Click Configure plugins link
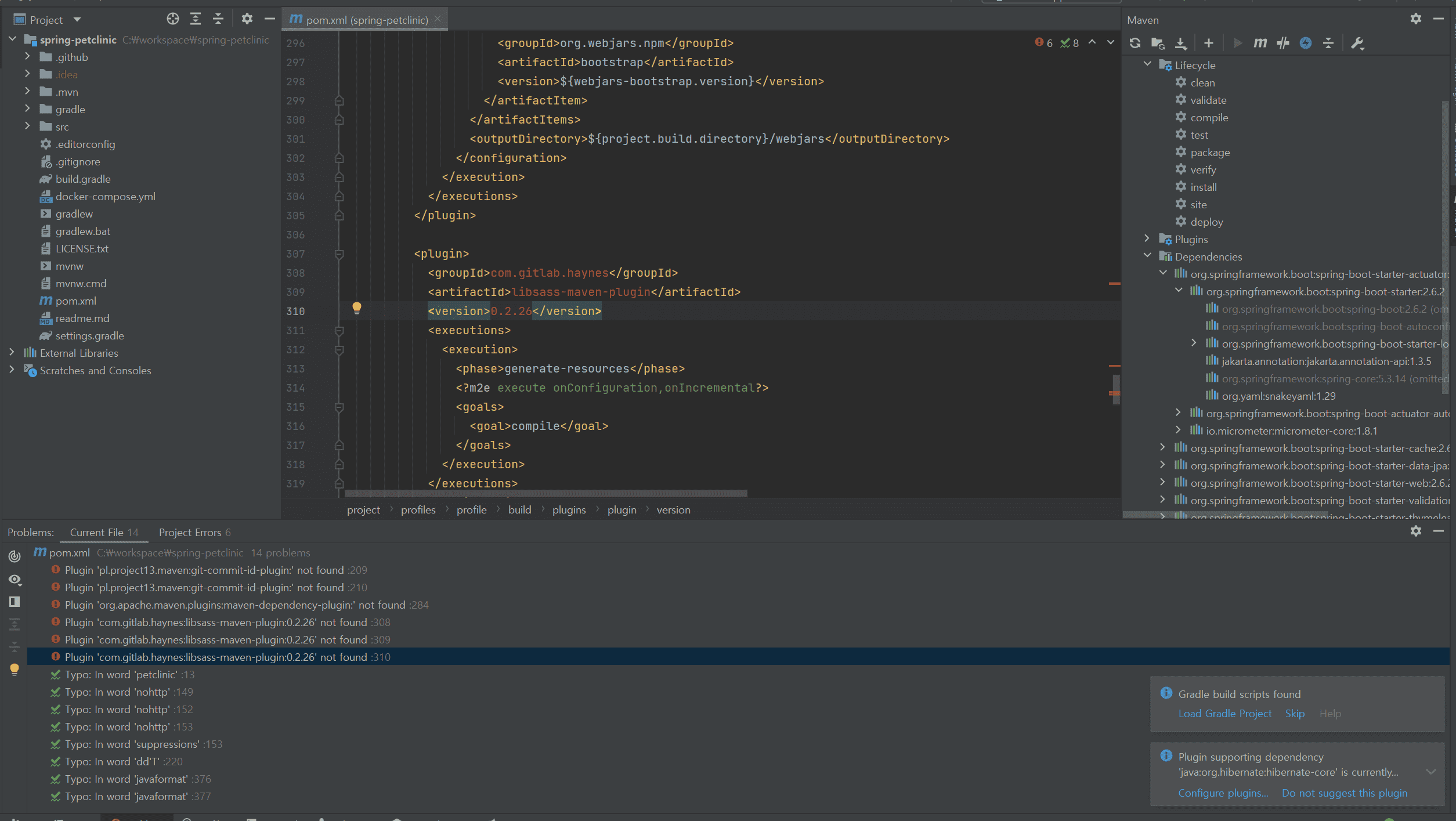The height and width of the screenshot is (821, 1456). coord(1223,793)
